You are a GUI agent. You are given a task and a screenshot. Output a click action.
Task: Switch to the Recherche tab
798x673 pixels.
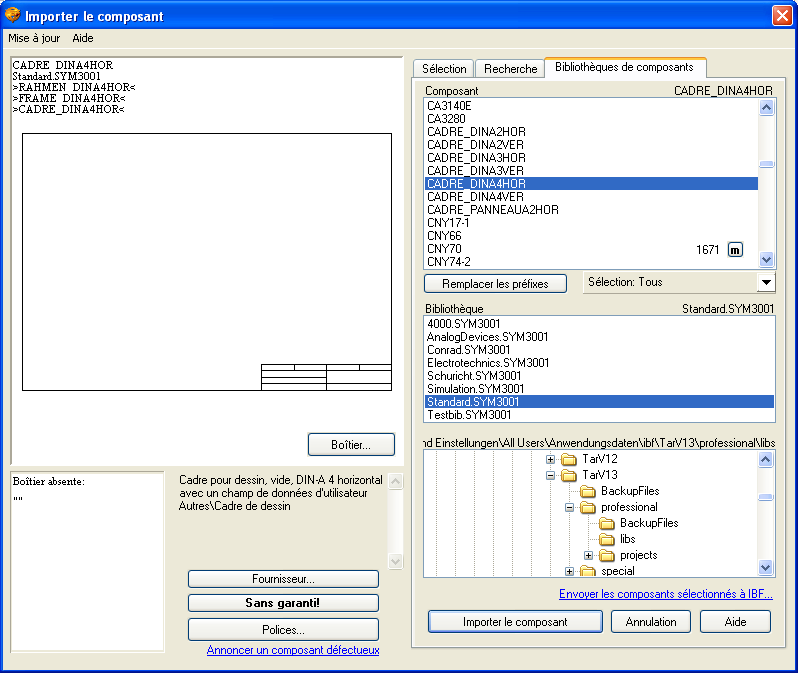pos(511,69)
